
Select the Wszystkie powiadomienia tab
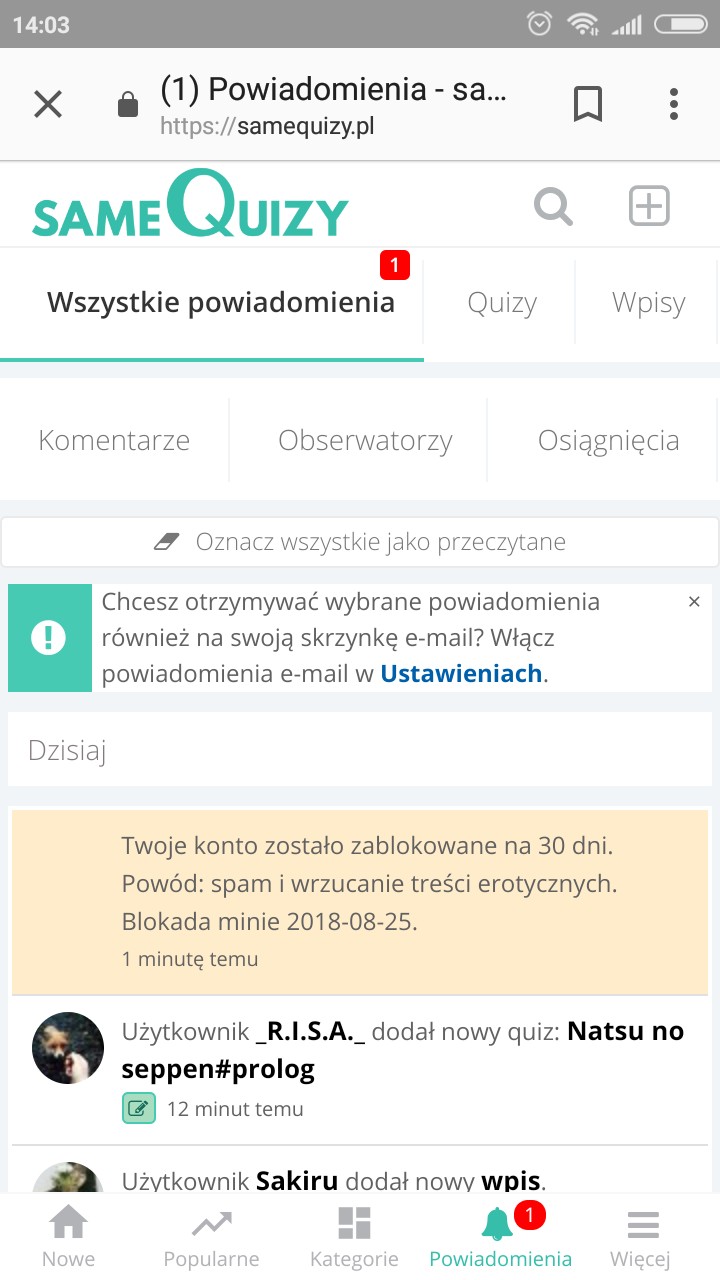[x=221, y=302]
